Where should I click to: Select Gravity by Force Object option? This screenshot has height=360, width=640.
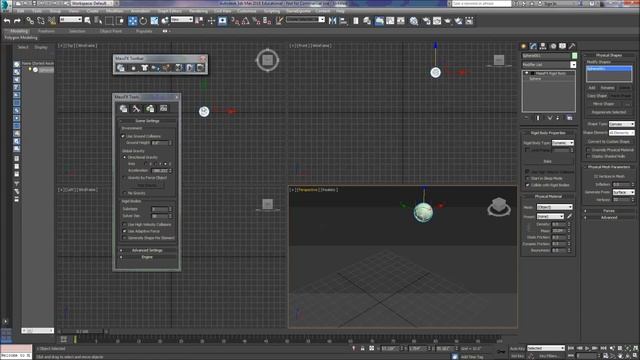pos(124,178)
